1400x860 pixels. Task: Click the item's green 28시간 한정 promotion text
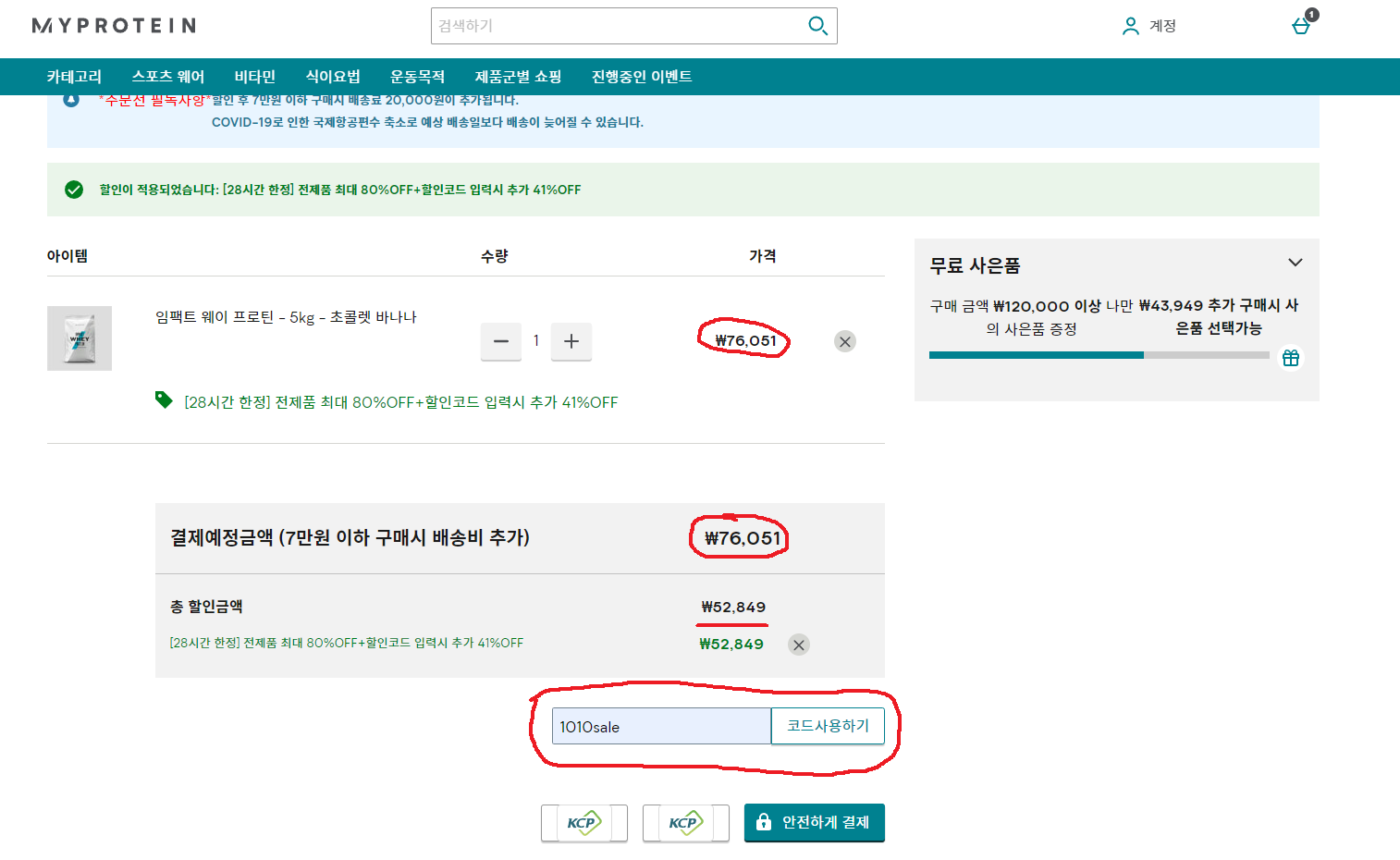[x=401, y=402]
